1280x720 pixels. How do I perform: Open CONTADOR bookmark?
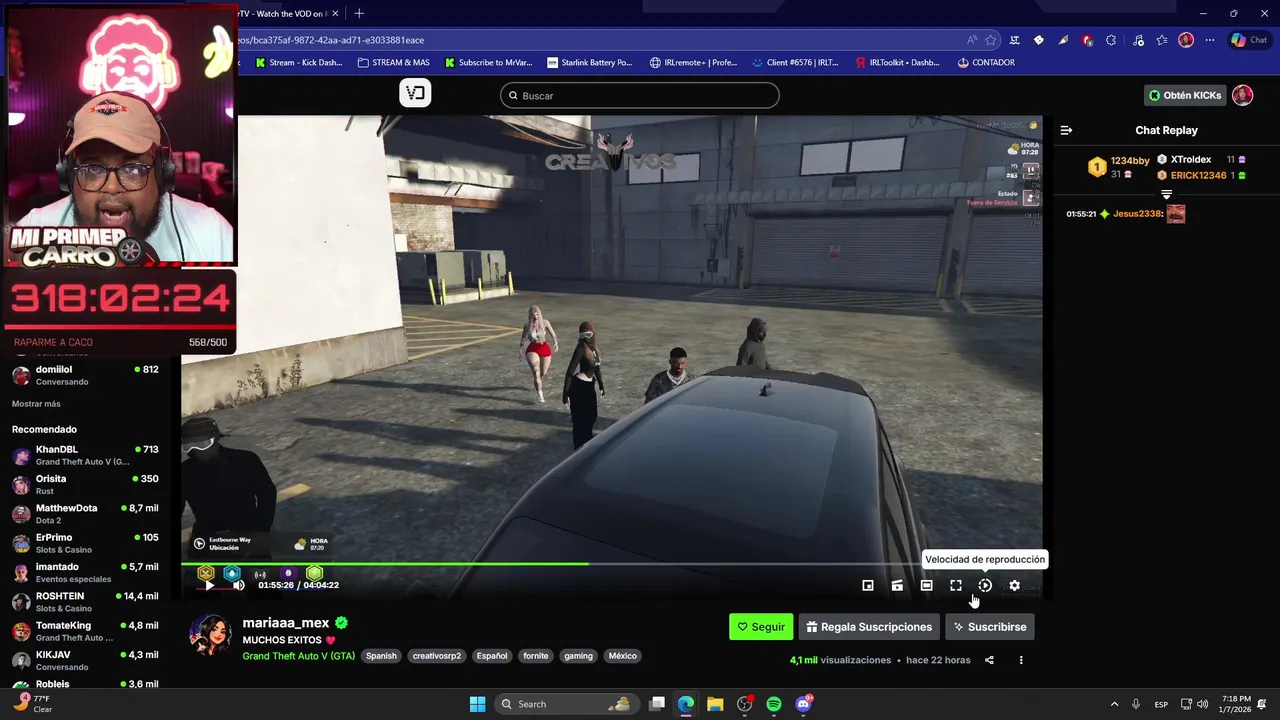pyautogui.click(x=986, y=62)
